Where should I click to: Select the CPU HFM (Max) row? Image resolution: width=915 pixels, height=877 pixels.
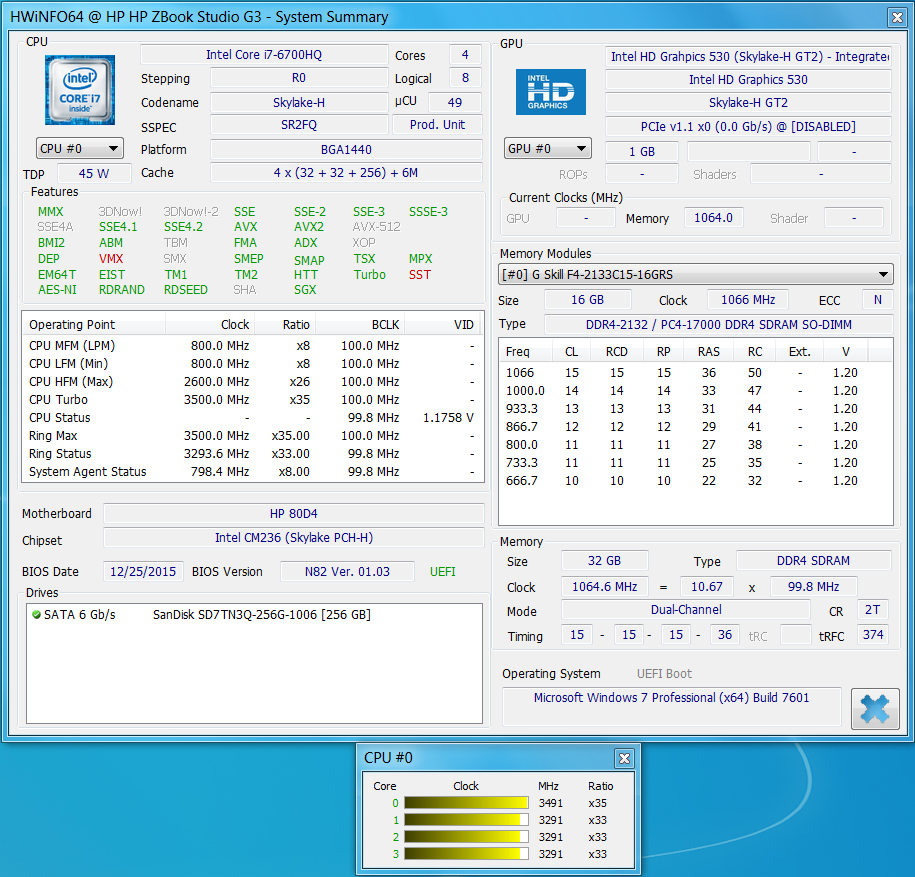(x=253, y=382)
